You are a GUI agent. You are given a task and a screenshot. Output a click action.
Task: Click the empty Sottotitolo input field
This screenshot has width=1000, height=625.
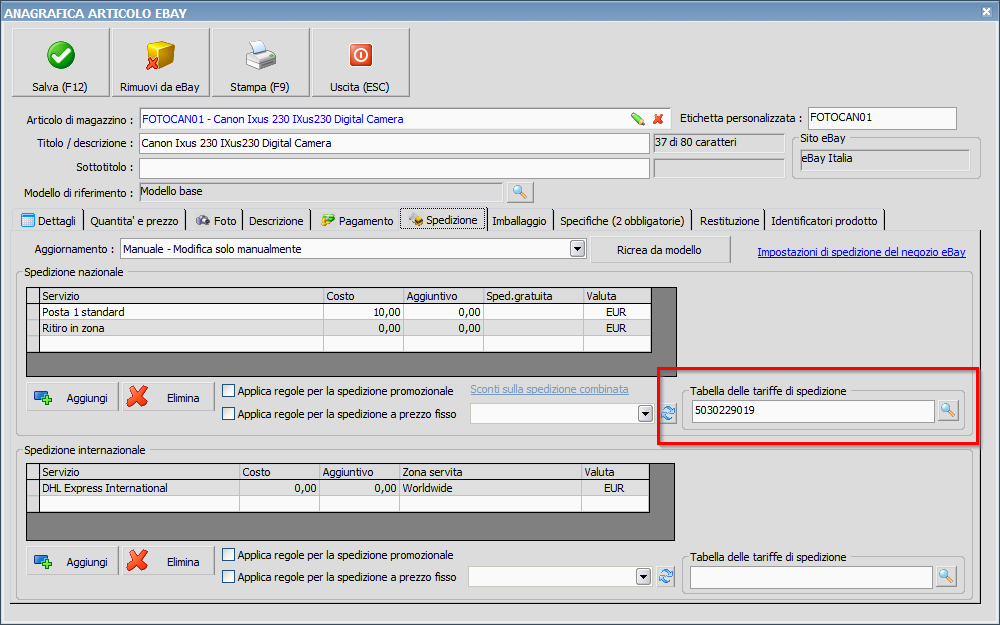[x=394, y=168]
